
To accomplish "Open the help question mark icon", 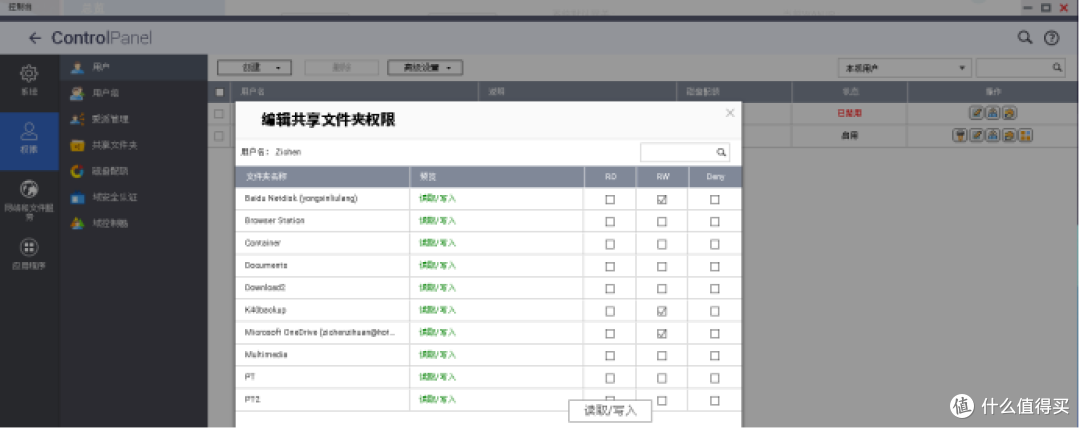I will coord(1051,38).
